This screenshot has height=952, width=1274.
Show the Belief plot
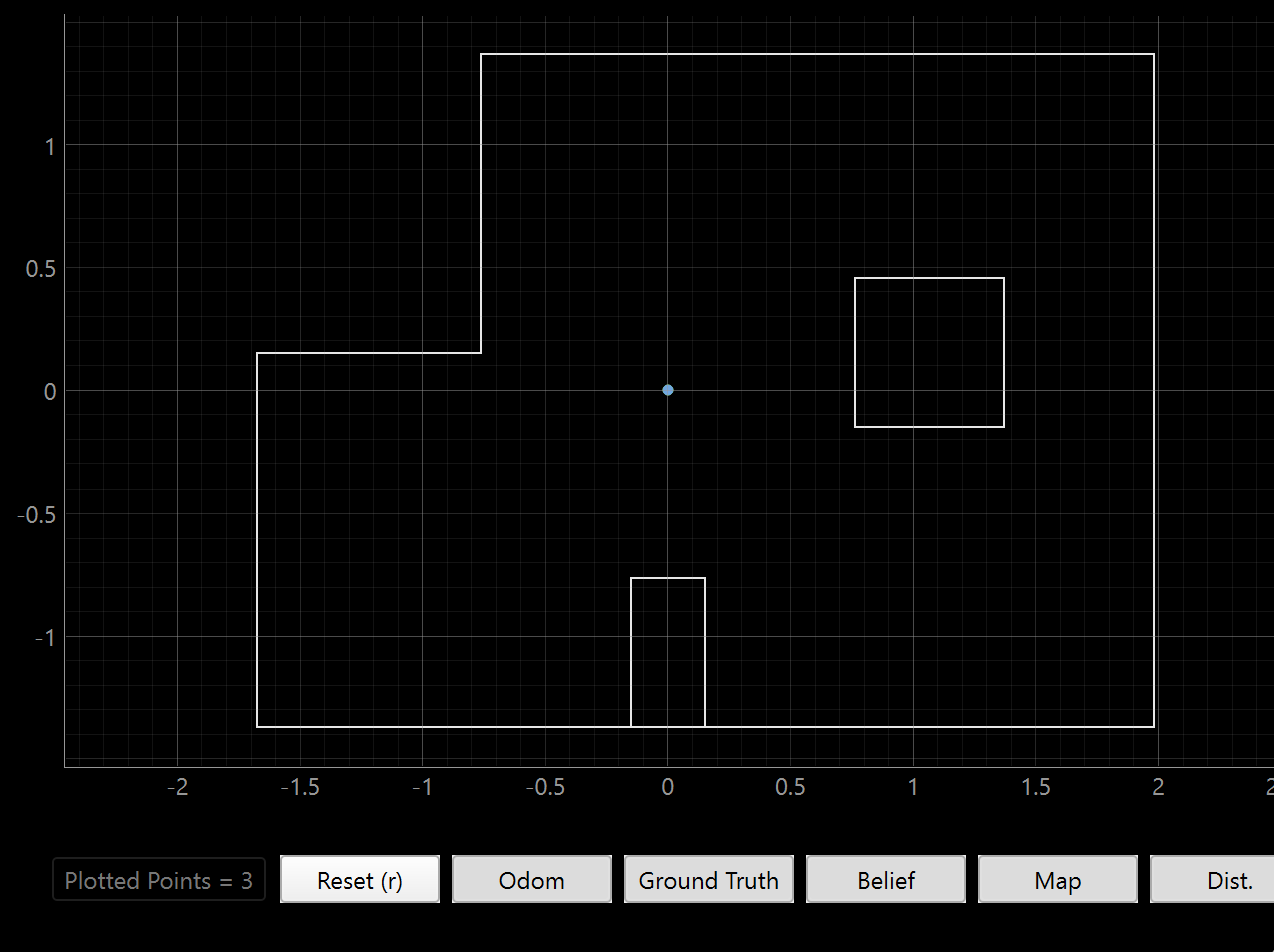coord(886,880)
